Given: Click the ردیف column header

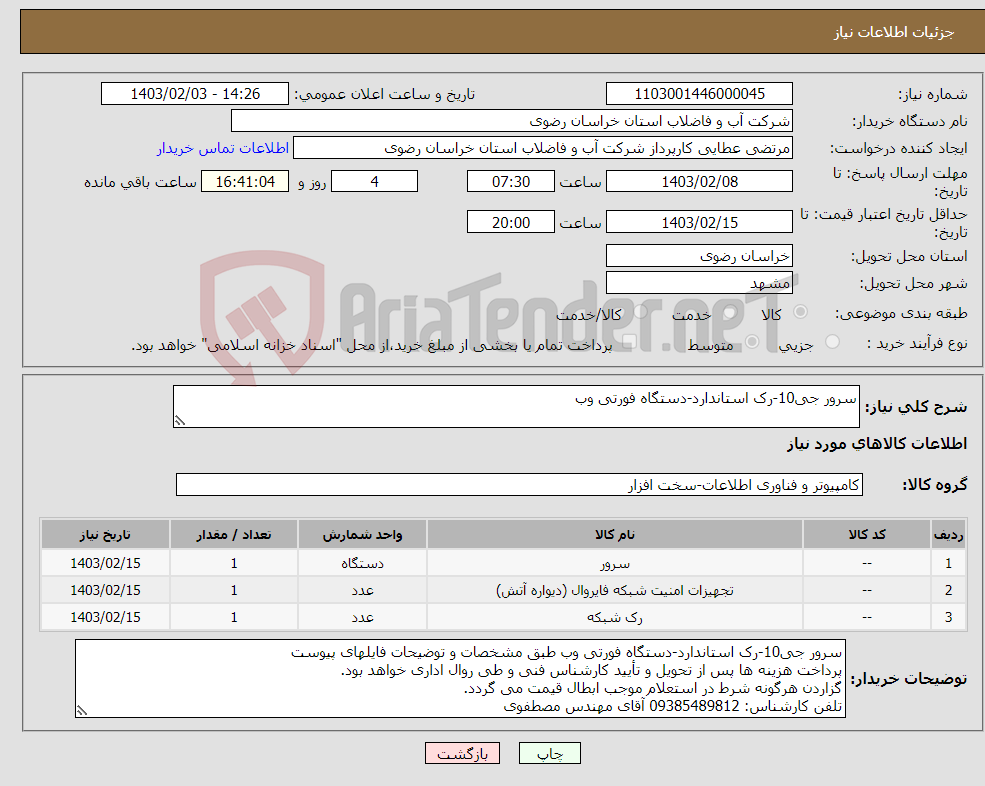Looking at the screenshot, I should (948, 535).
